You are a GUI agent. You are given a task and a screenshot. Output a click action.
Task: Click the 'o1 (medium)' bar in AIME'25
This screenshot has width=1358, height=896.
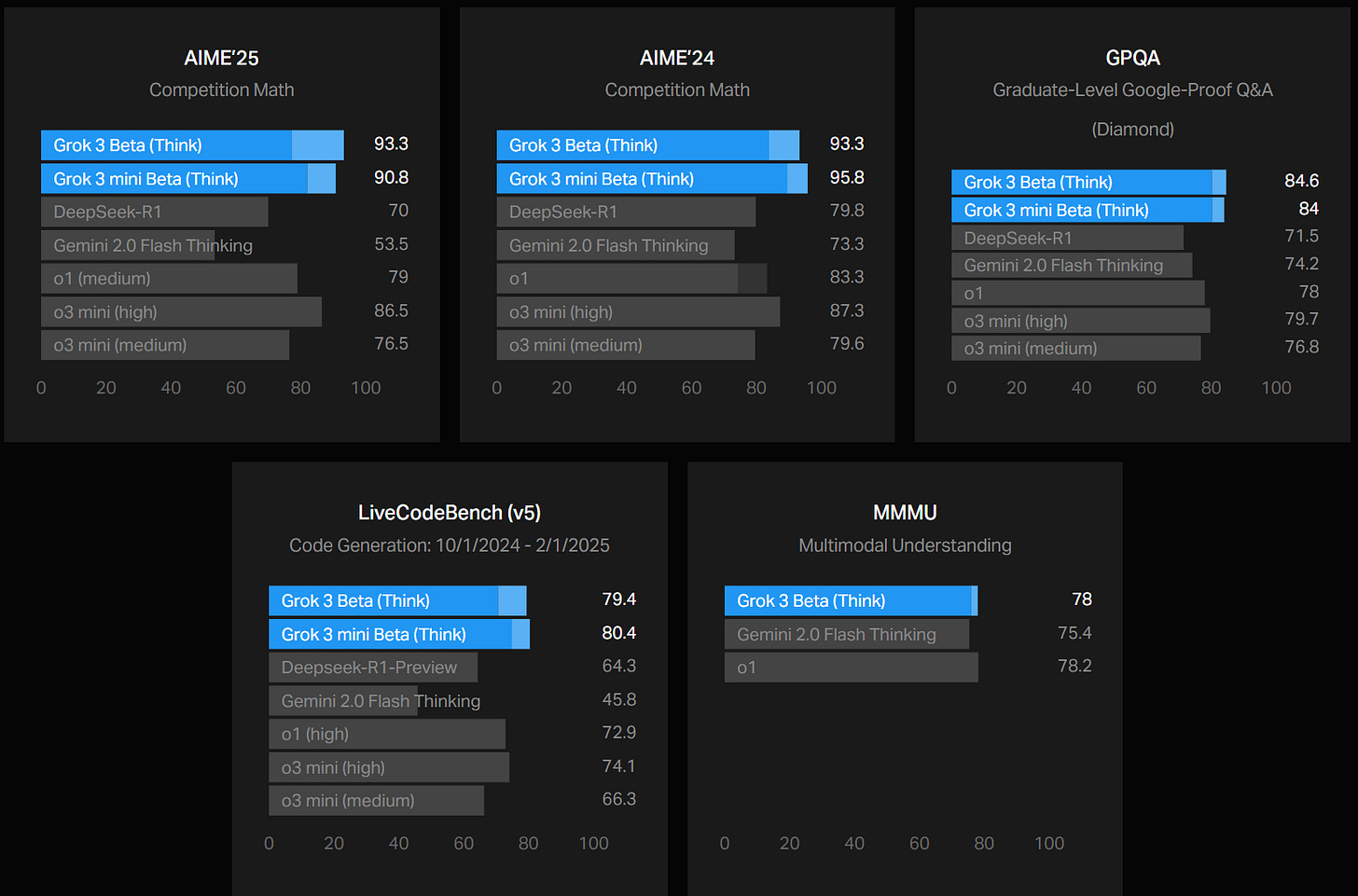[x=169, y=279]
